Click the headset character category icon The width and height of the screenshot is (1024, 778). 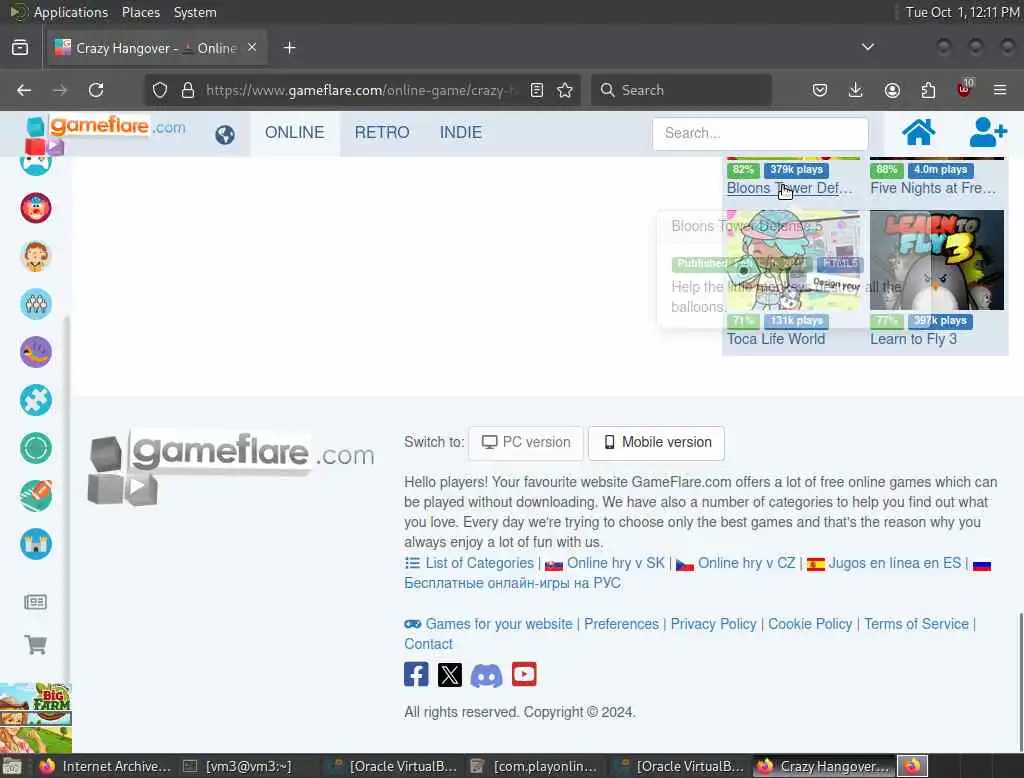click(36, 256)
